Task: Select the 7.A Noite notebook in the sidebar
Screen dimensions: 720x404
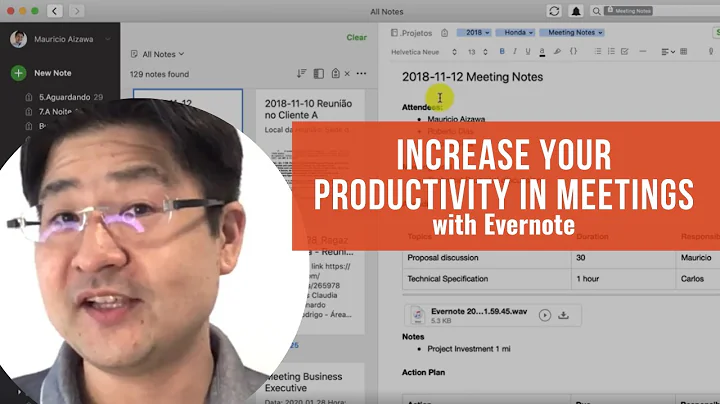Action: click(55, 112)
